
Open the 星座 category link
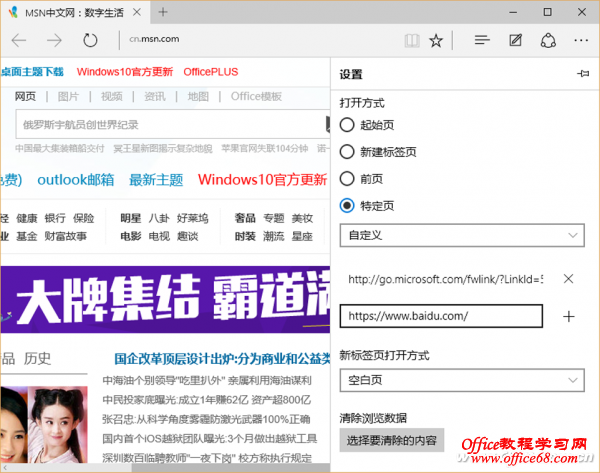302,236
